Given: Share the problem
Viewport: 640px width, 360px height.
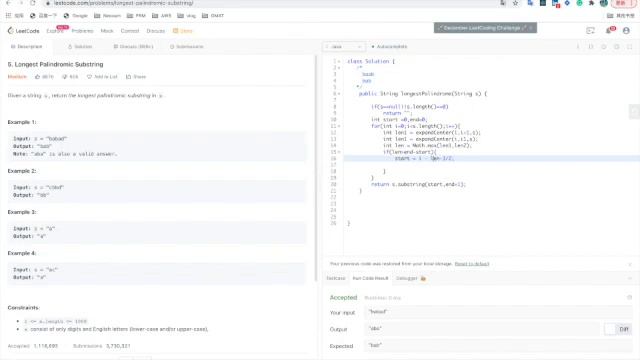Looking at the screenshot, I should click(136, 77).
